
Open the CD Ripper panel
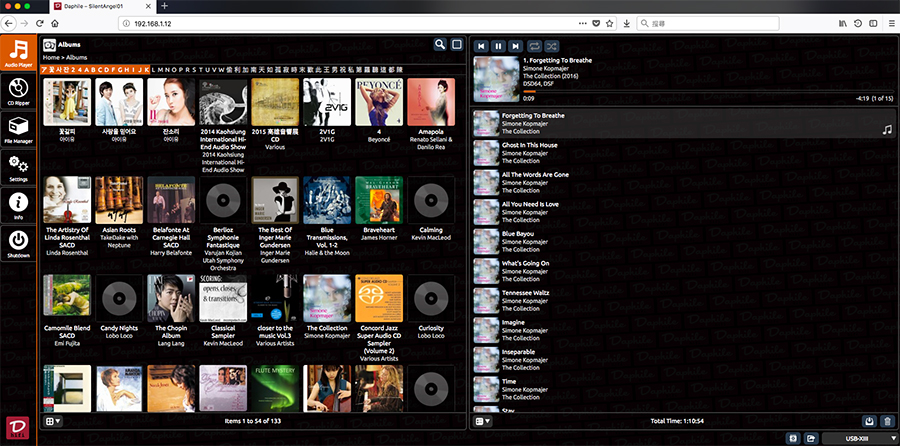(18, 93)
